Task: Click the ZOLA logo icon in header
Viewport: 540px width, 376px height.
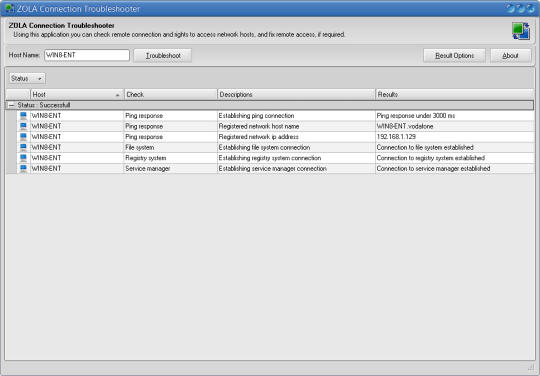Action: [x=520, y=31]
